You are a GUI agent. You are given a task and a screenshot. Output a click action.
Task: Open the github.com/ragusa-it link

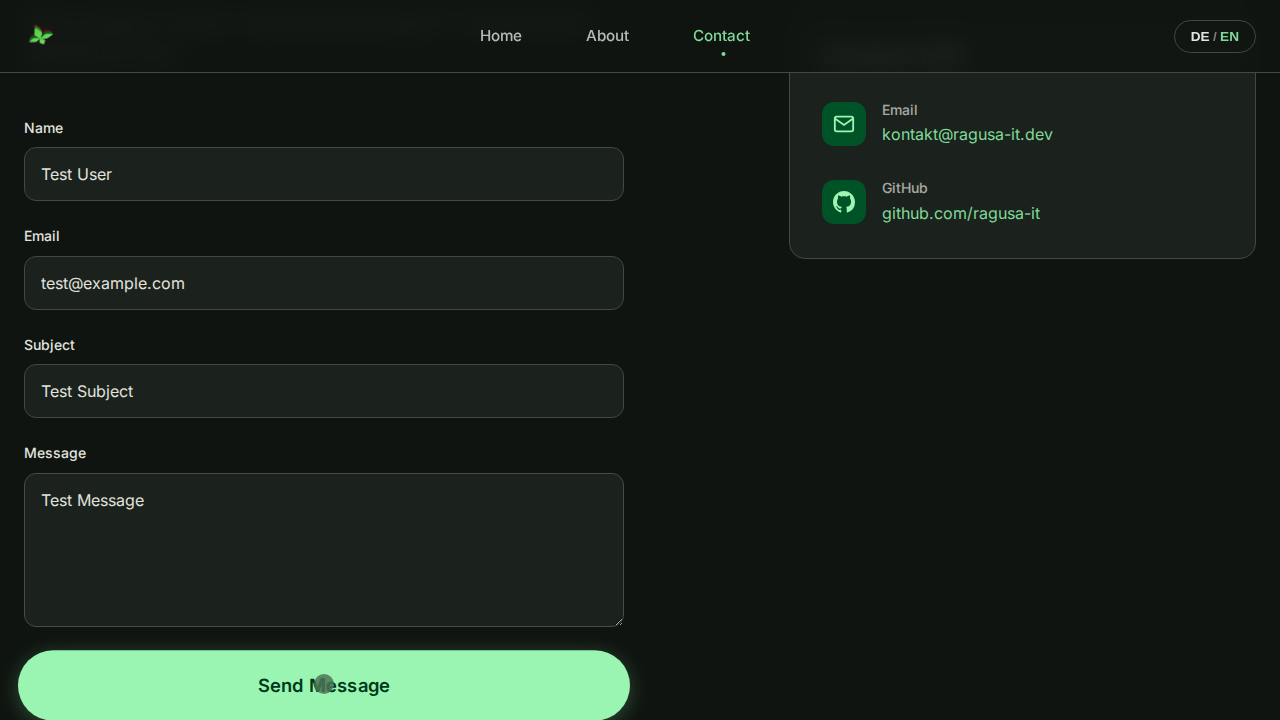960,213
